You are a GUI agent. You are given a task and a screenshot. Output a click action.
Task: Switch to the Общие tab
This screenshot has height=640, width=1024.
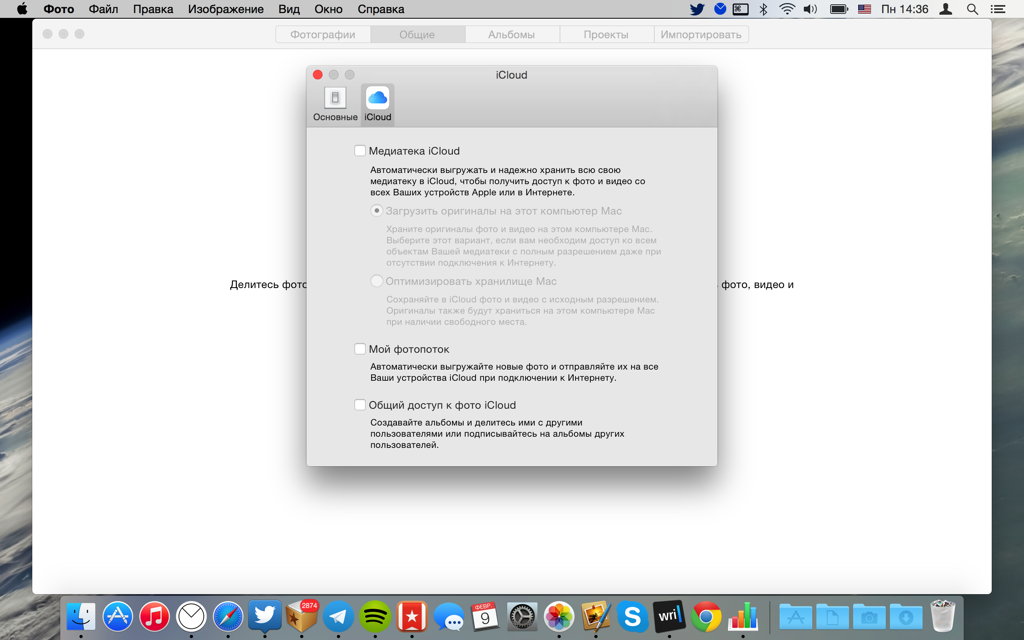(417, 35)
